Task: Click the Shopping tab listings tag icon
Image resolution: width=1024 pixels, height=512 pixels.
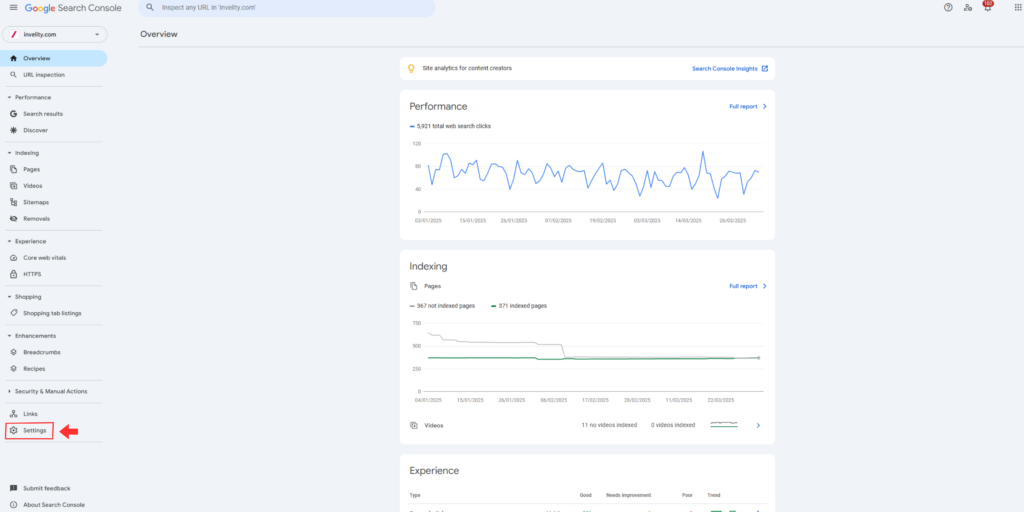Action: (14, 313)
